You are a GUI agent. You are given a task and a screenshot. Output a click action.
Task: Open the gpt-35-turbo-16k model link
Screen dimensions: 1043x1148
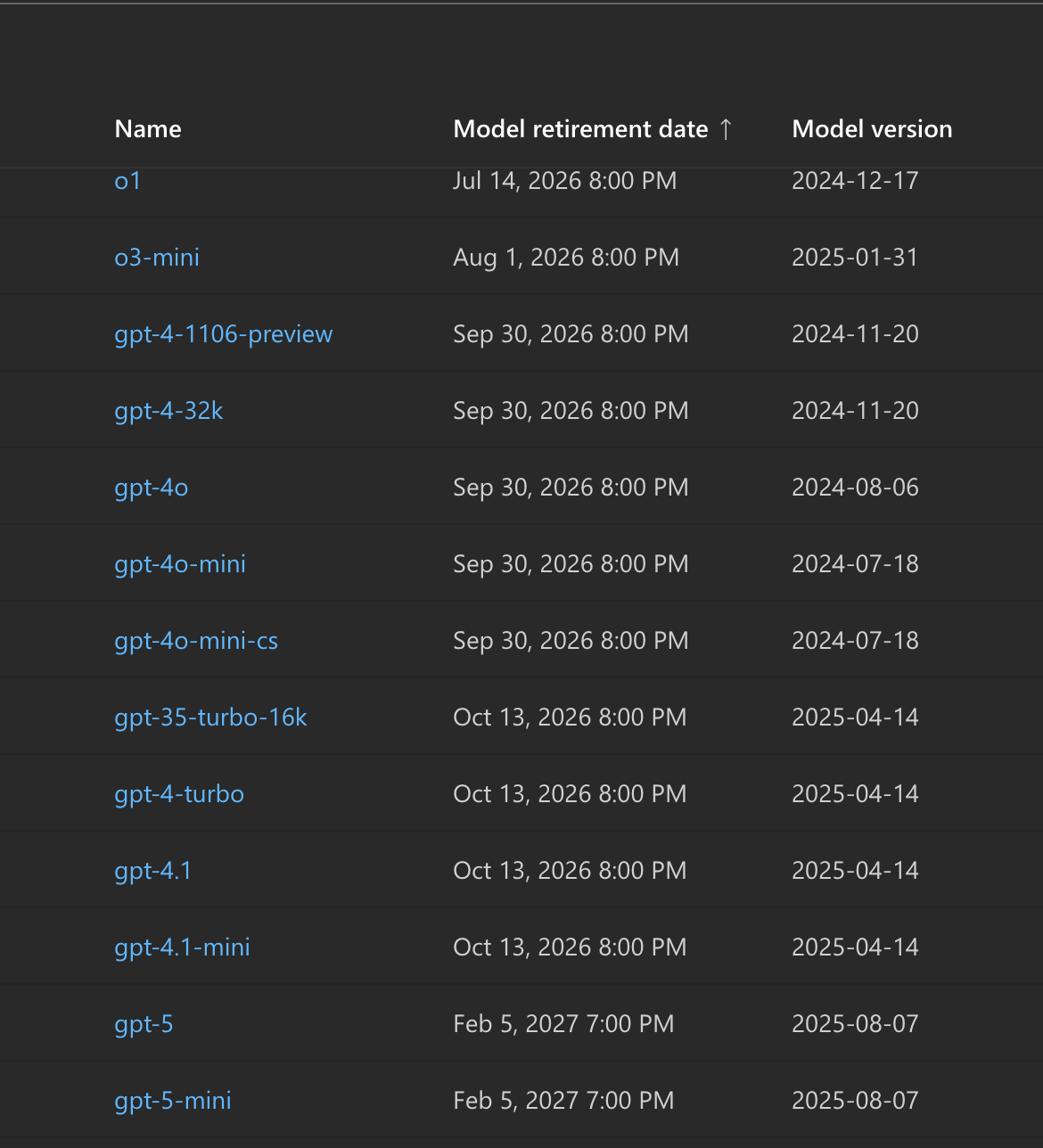click(210, 717)
